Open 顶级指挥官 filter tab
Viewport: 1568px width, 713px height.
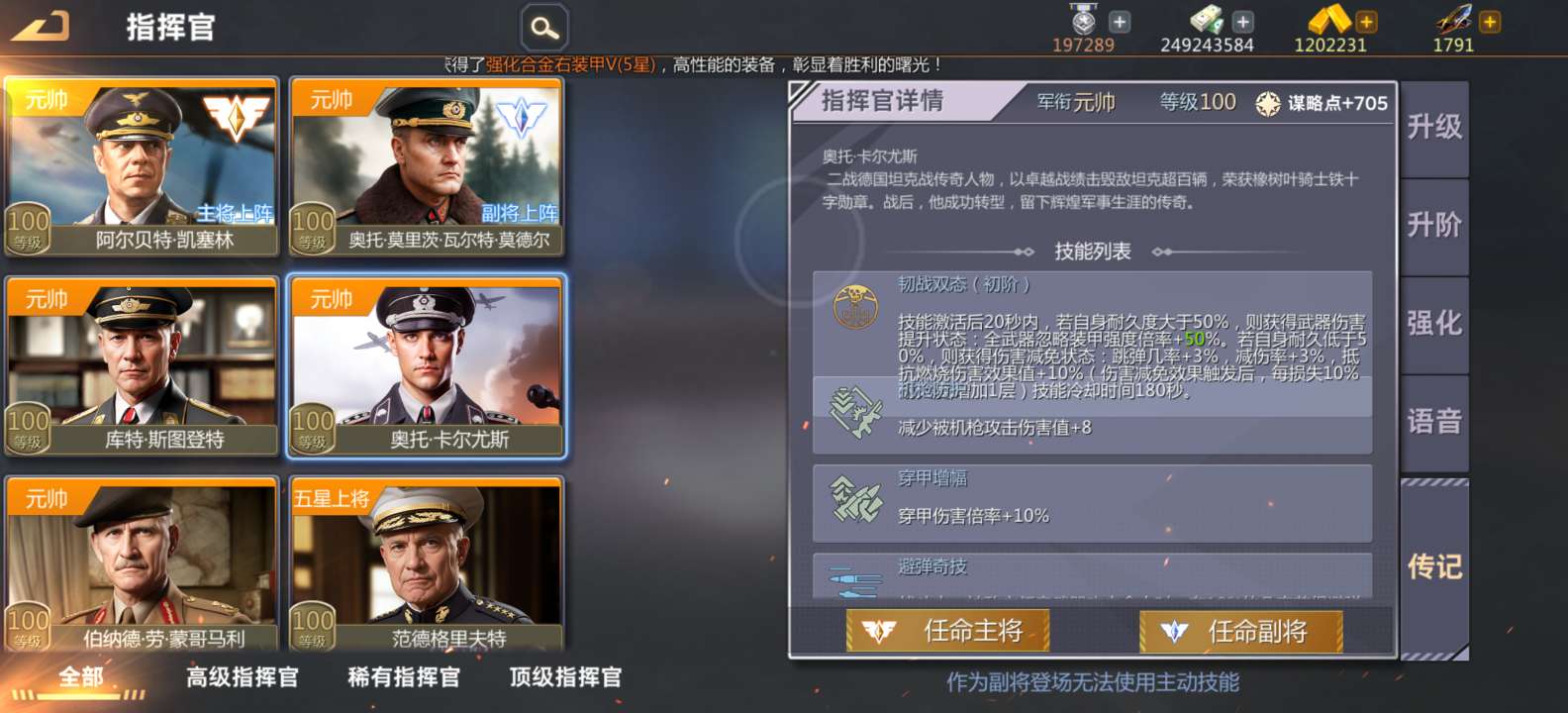pos(566,677)
